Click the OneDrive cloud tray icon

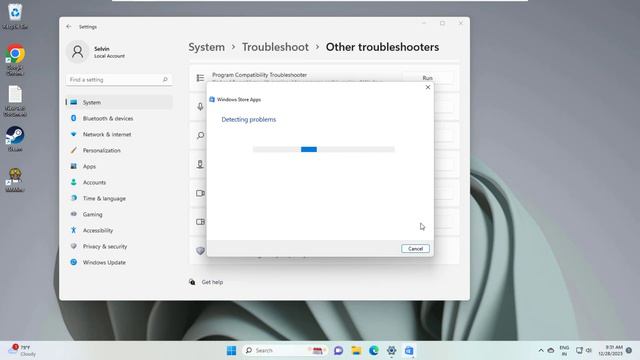tap(551, 351)
